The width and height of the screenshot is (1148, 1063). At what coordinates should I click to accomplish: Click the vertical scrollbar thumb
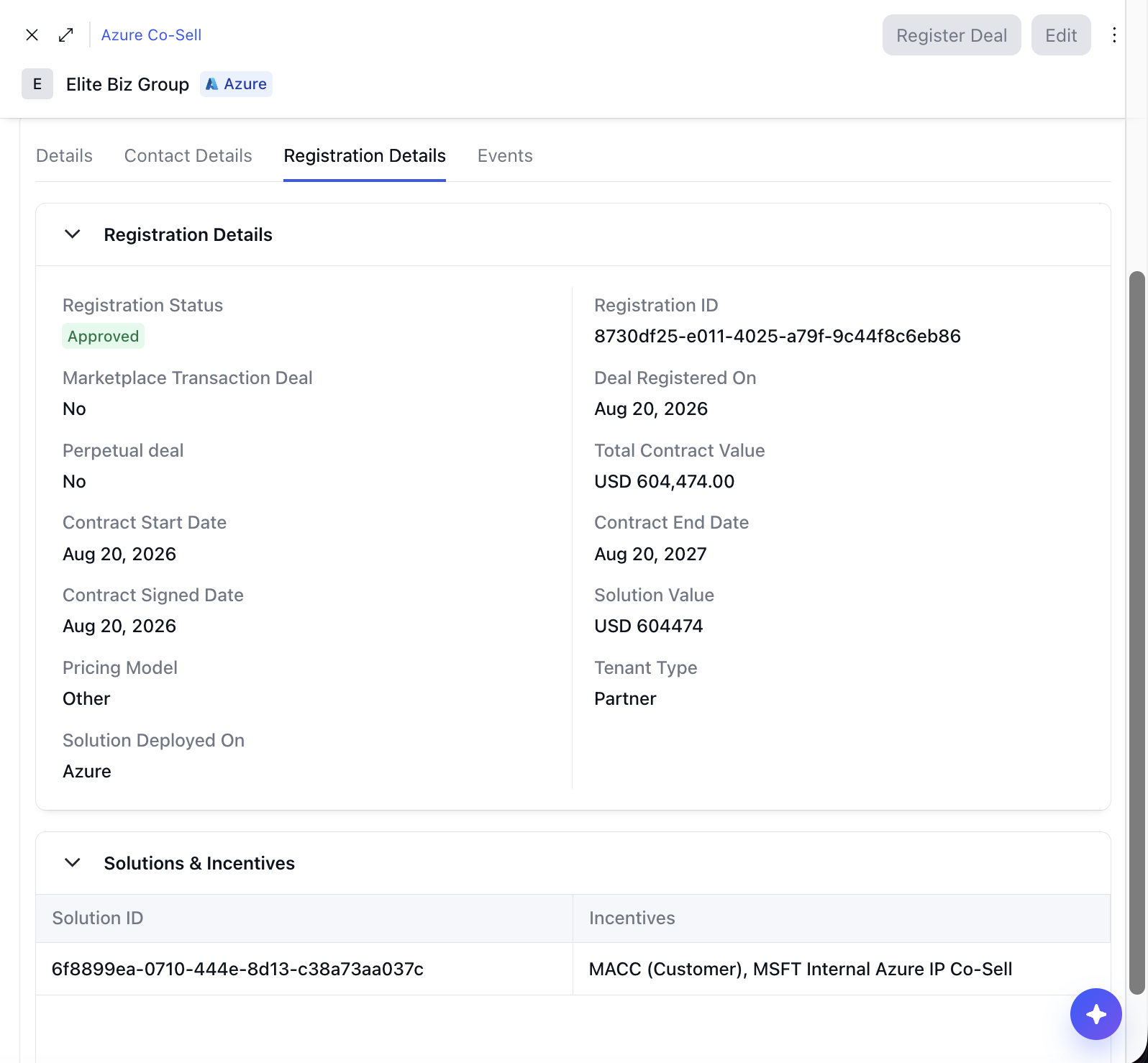(x=1137, y=633)
